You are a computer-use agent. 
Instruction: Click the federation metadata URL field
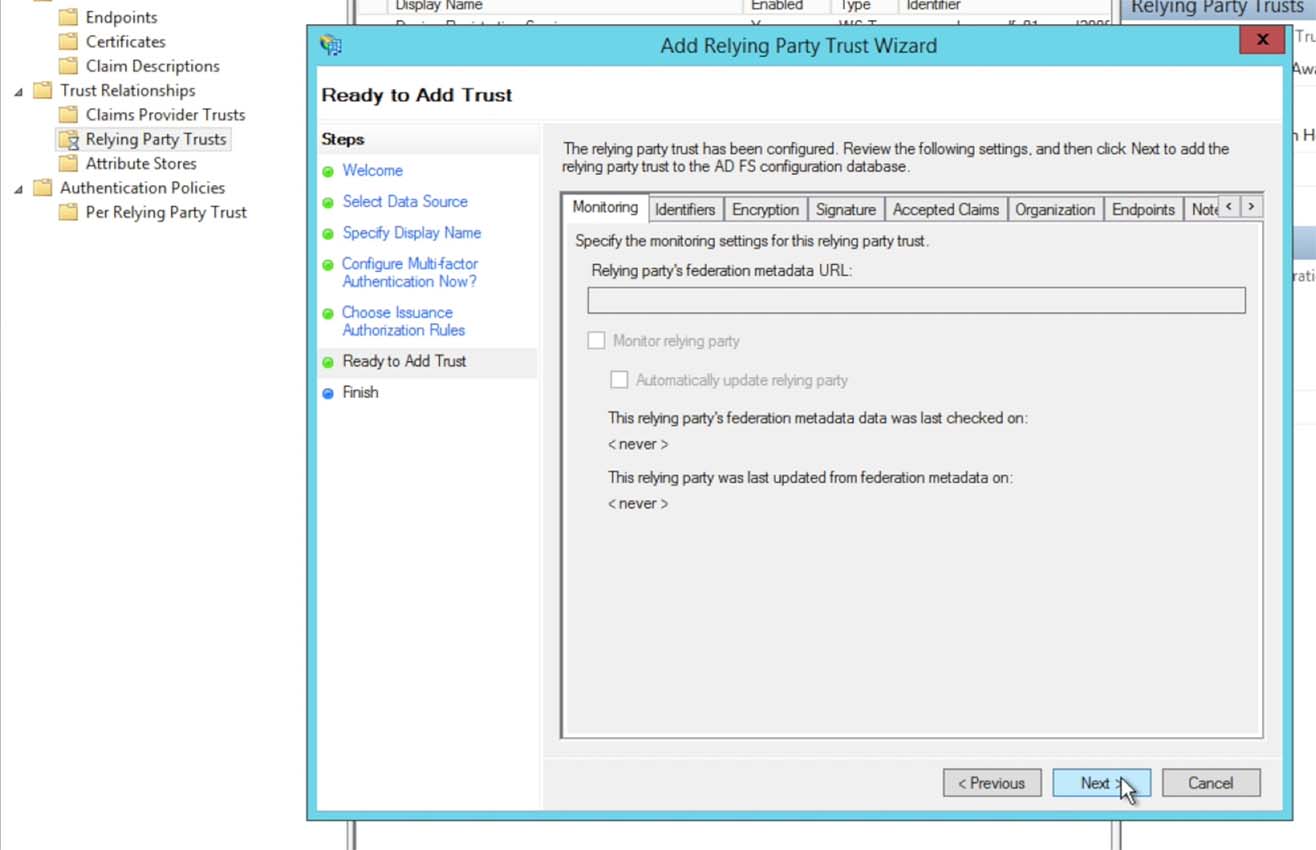coord(915,300)
